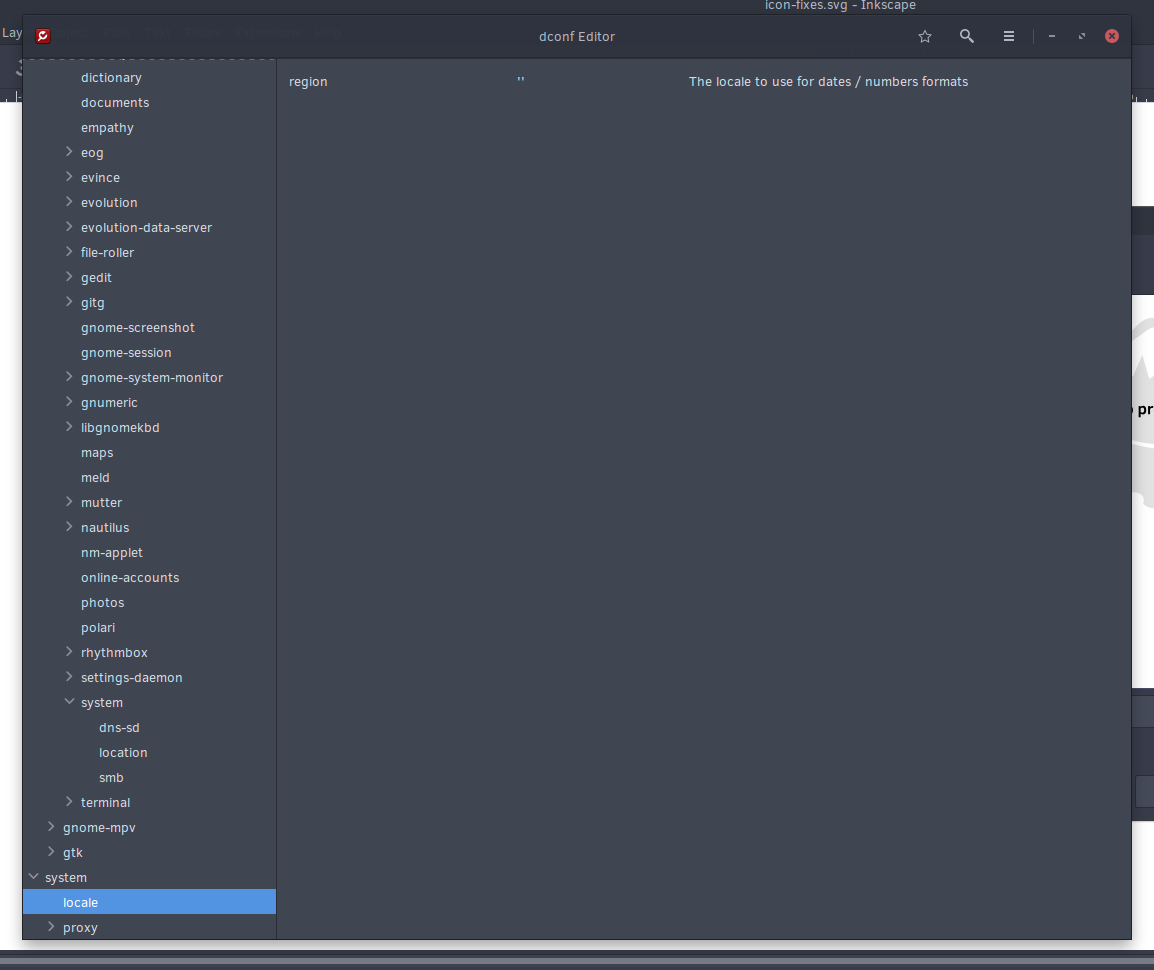Expand the settings-daemon folder
The image size is (1154, 970).
pos(69,677)
